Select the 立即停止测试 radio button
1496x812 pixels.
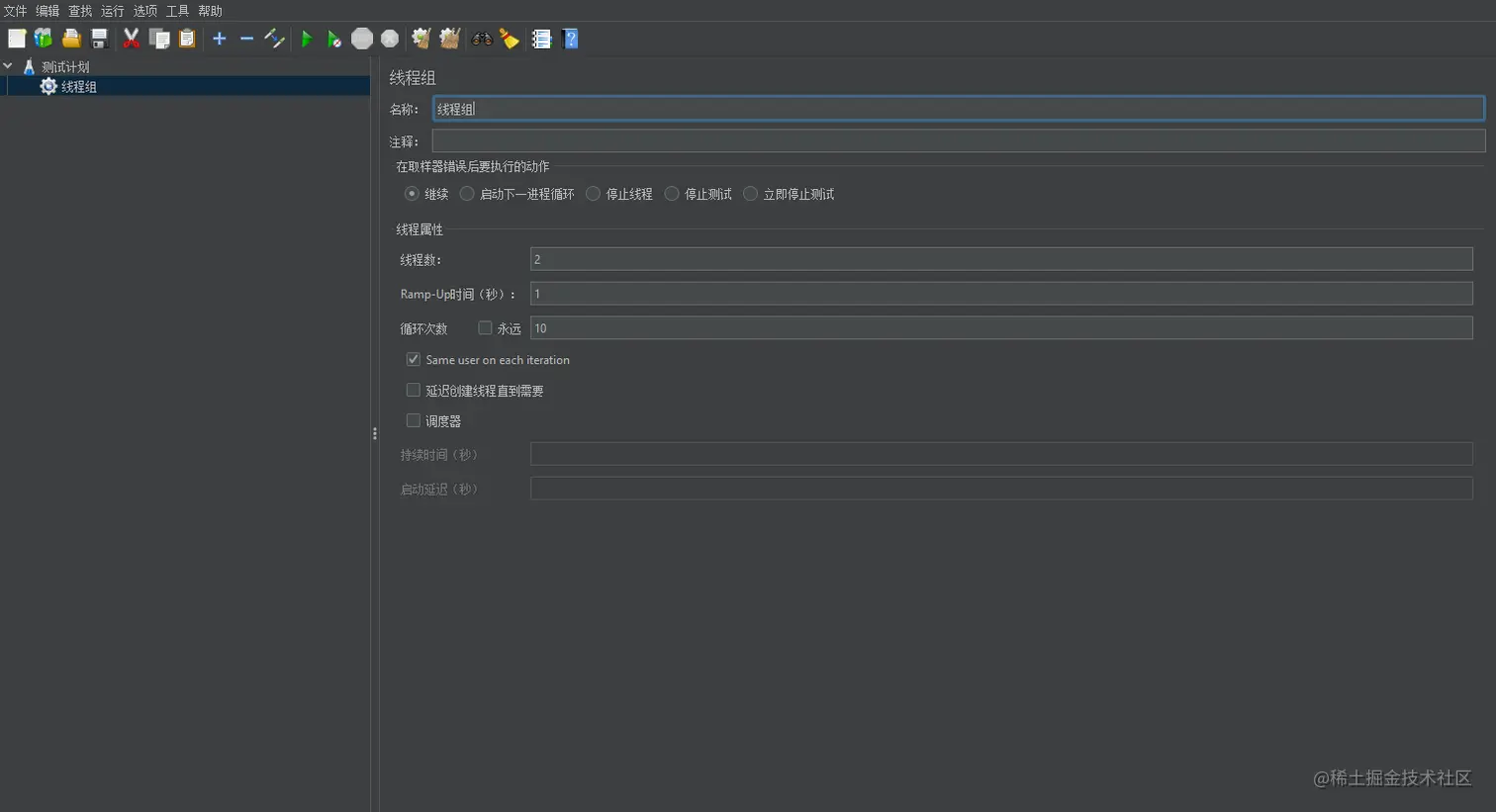click(750, 194)
